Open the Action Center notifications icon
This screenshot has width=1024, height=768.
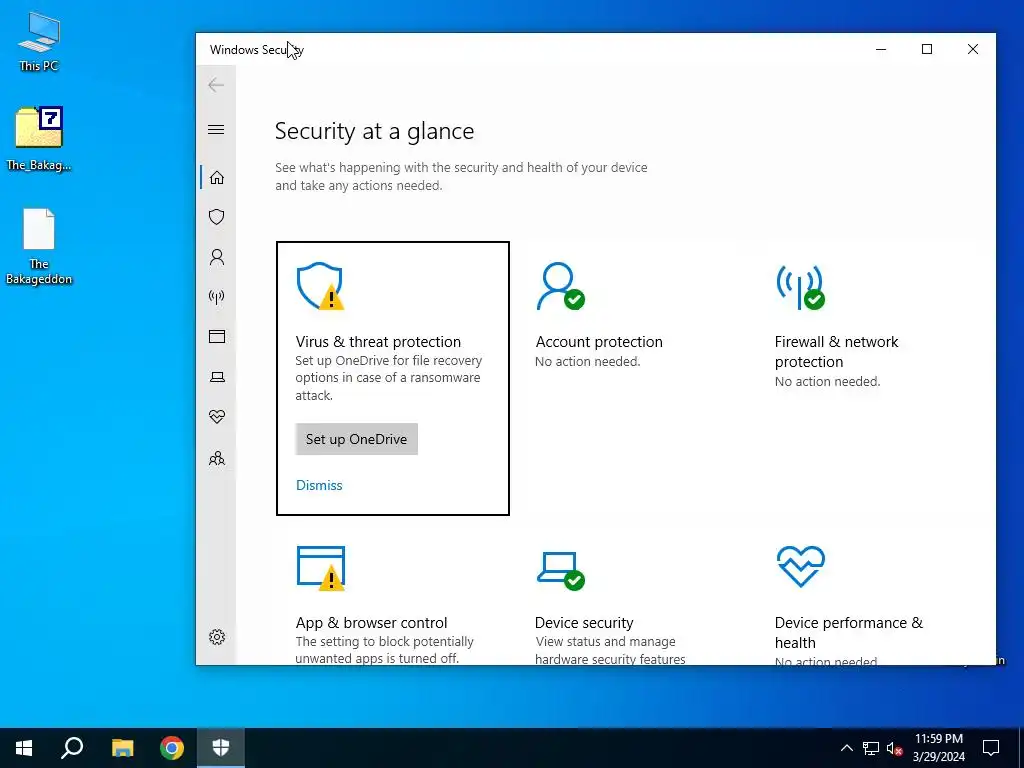click(991, 748)
